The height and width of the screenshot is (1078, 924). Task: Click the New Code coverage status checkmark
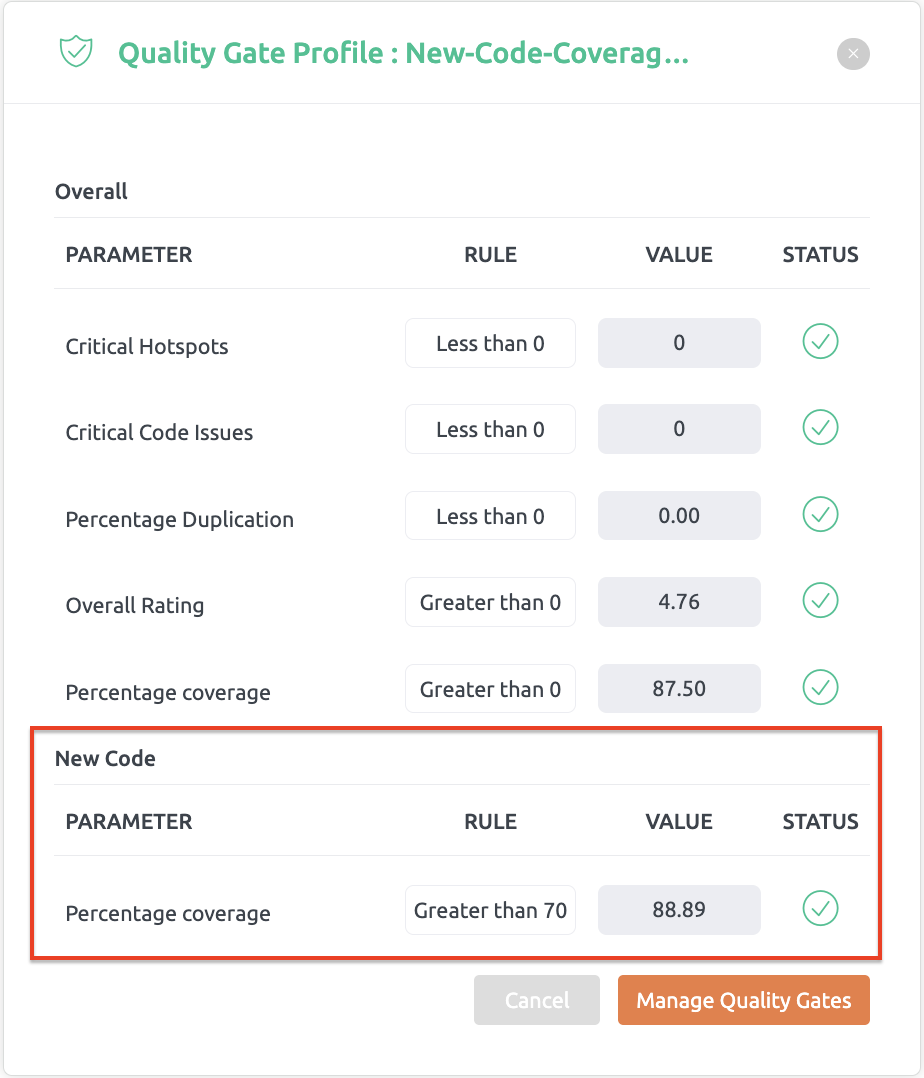tap(820, 908)
